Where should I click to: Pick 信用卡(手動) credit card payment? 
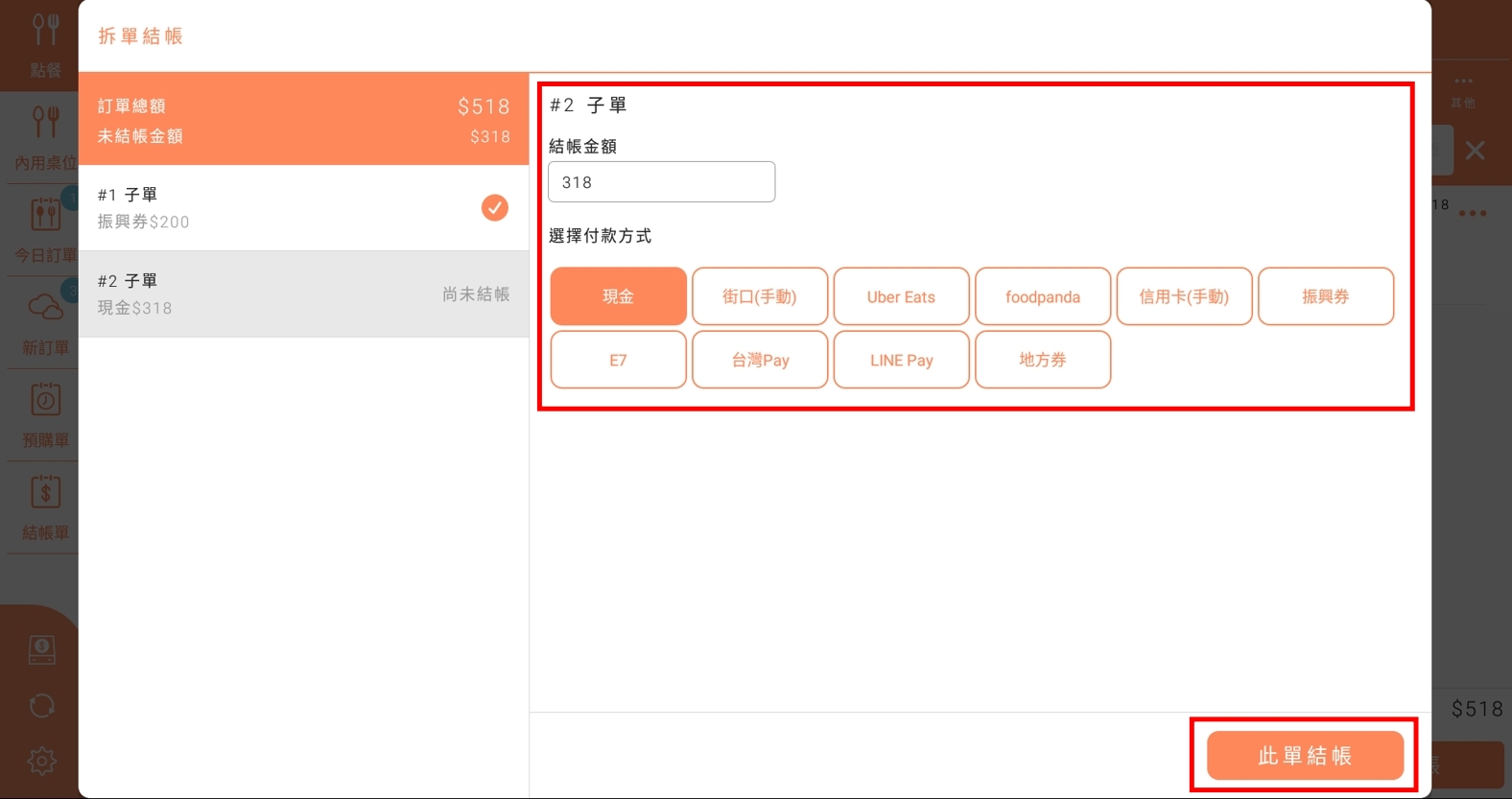(x=1184, y=296)
